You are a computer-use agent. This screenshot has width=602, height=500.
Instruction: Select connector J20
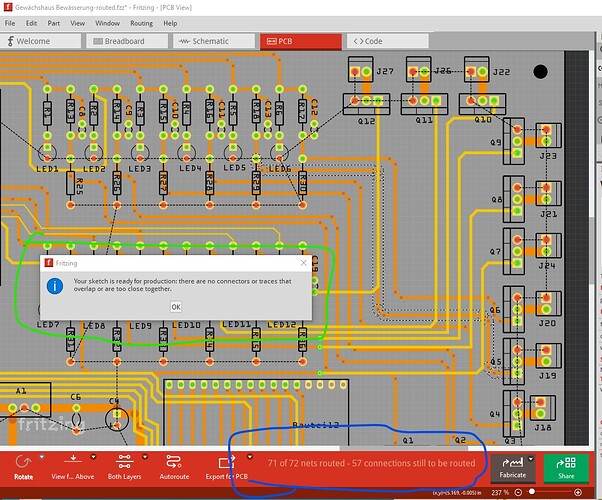pyautogui.click(x=548, y=303)
